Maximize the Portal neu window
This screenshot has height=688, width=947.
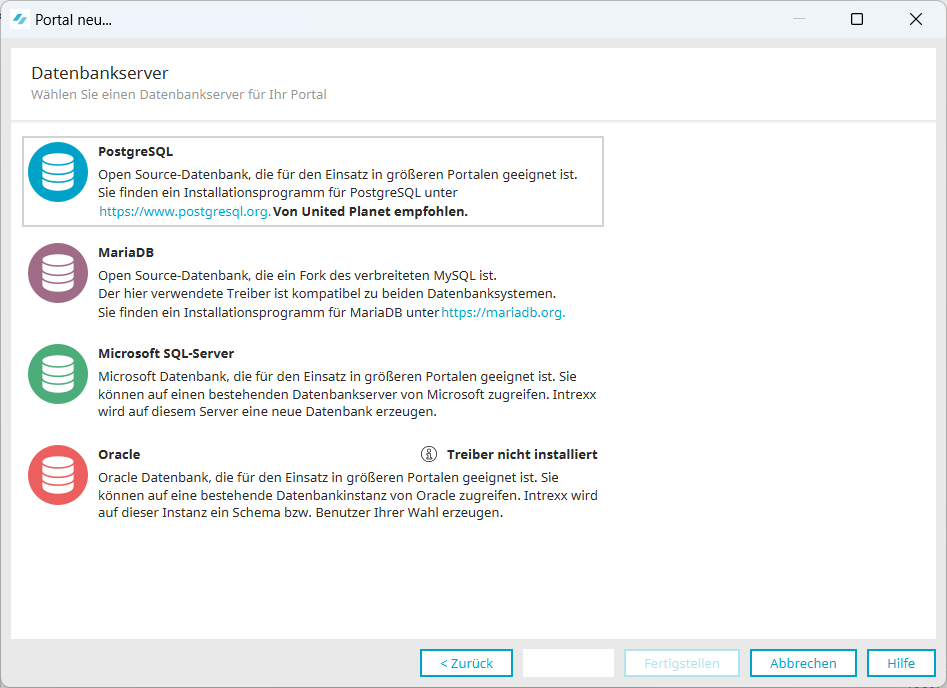[x=856, y=19]
